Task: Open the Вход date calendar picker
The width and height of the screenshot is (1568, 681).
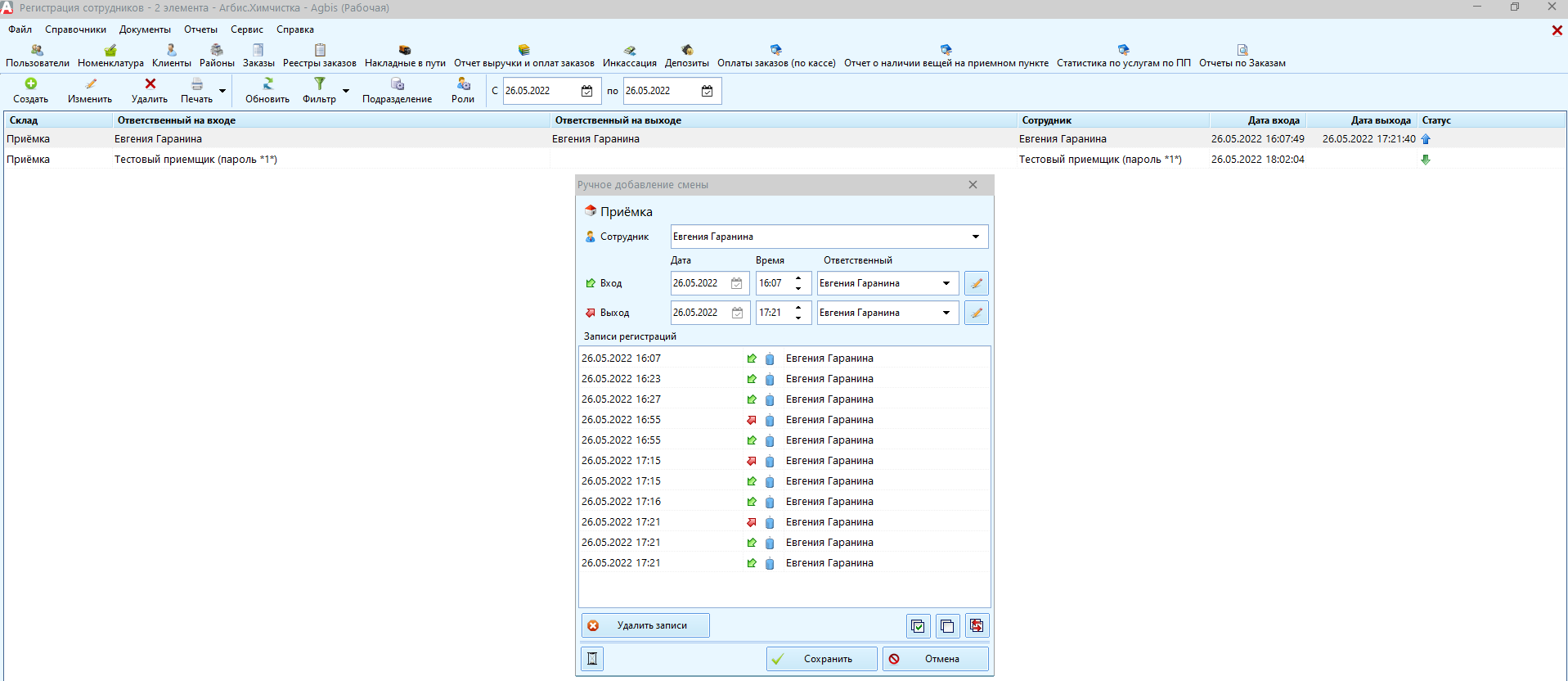Action: point(737,283)
